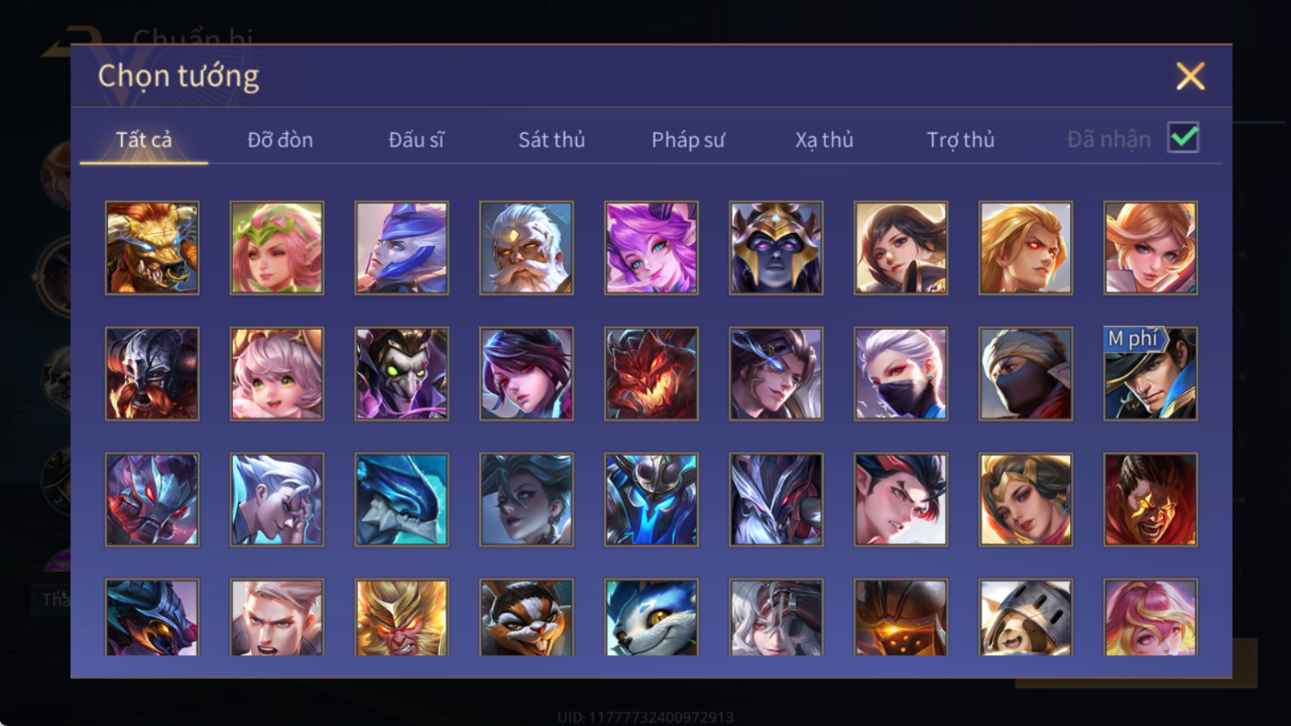Screen dimensions: 1291x726
Task: View the 'Đấu sĩ' hero tab
Action: pyautogui.click(x=416, y=140)
